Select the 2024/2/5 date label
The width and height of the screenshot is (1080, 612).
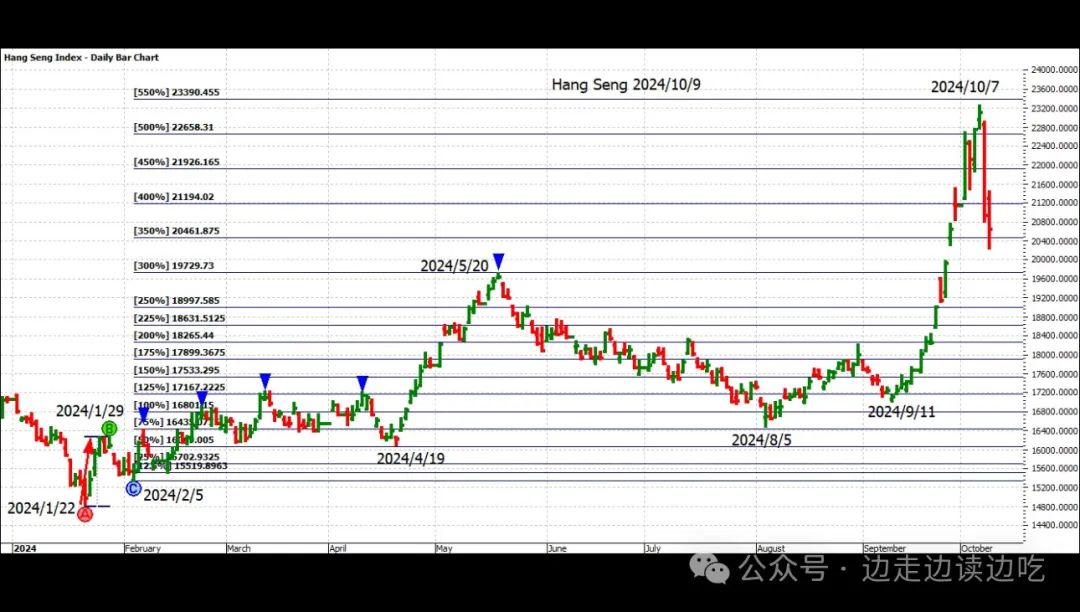pos(174,495)
